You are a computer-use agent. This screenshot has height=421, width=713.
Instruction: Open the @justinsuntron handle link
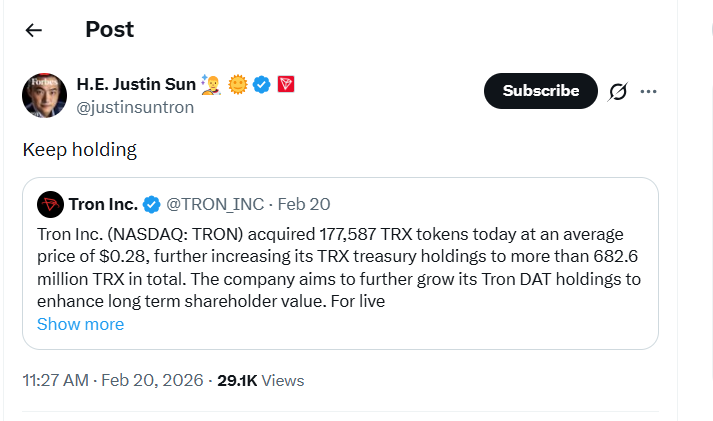tap(135, 107)
